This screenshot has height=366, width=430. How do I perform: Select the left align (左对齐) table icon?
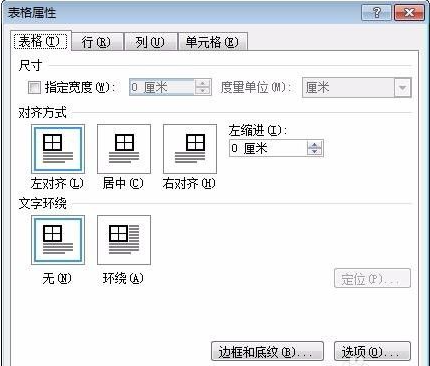coord(58,149)
